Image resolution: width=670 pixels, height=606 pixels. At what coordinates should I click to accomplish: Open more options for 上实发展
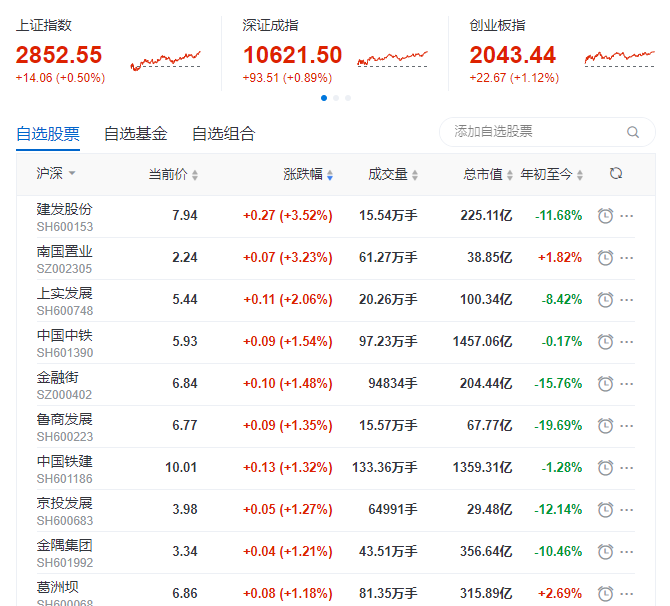pyautogui.click(x=626, y=300)
